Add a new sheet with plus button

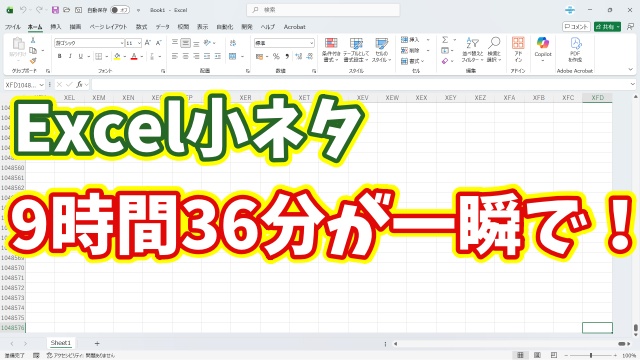tap(97, 344)
